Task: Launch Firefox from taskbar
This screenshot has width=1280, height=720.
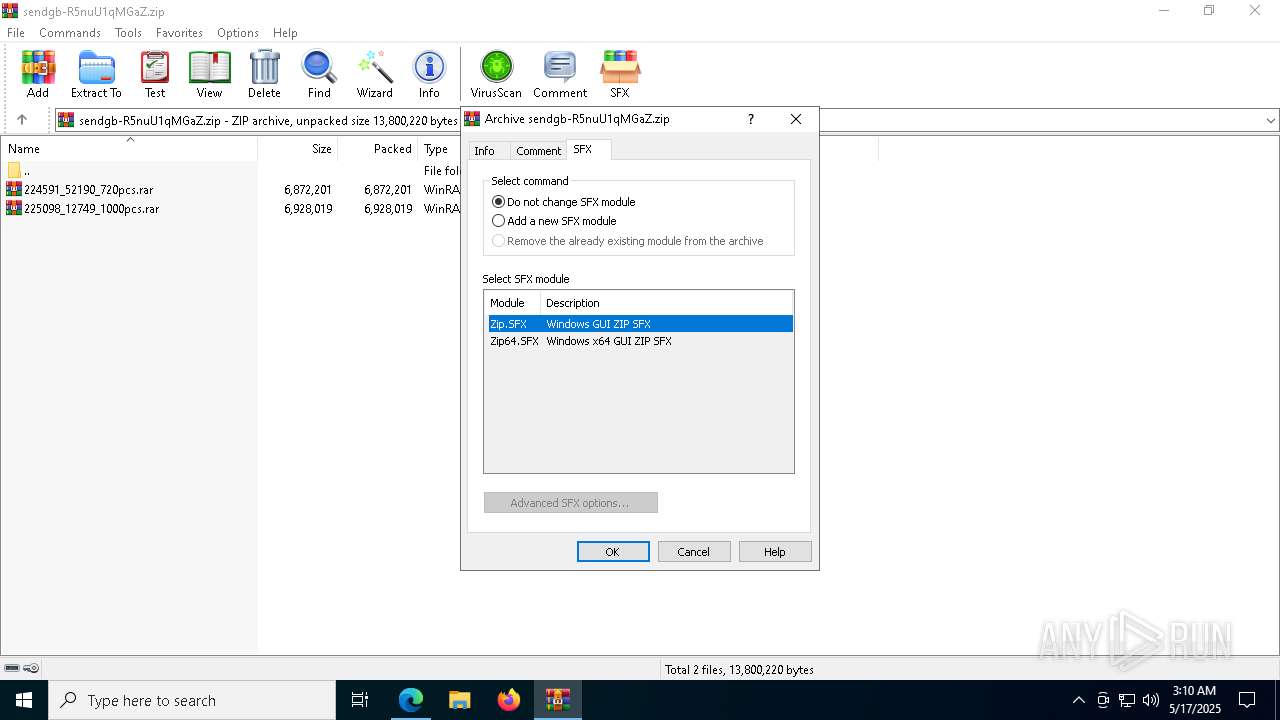Action: tap(508, 700)
